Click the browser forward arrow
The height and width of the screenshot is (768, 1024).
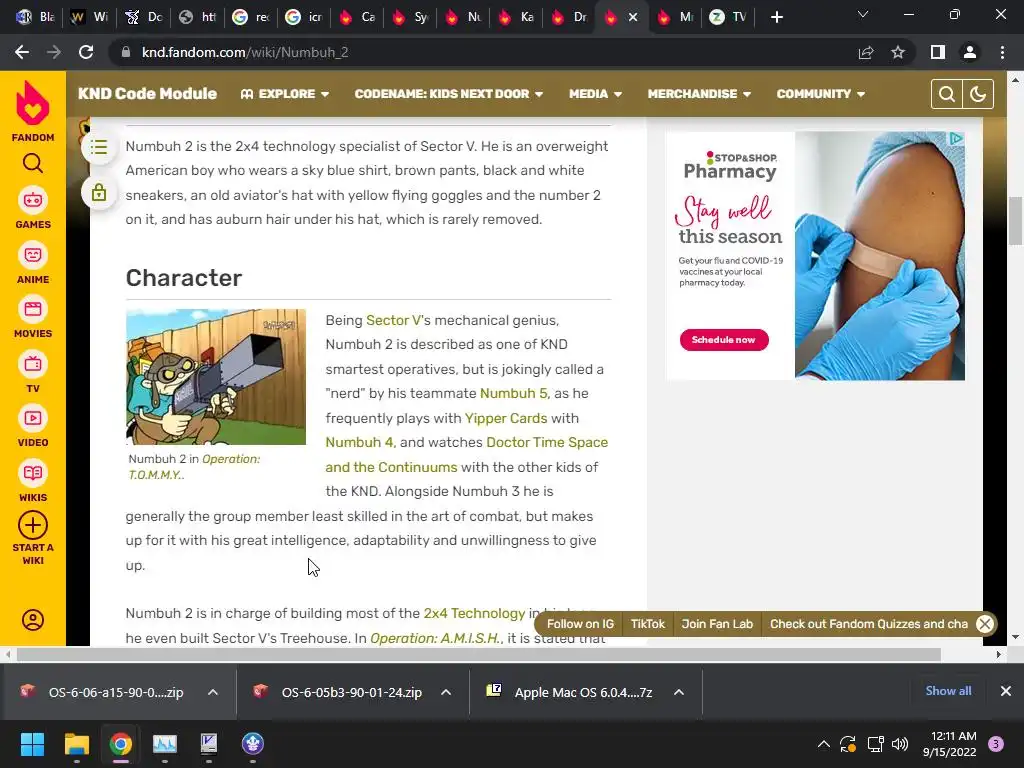click(54, 52)
